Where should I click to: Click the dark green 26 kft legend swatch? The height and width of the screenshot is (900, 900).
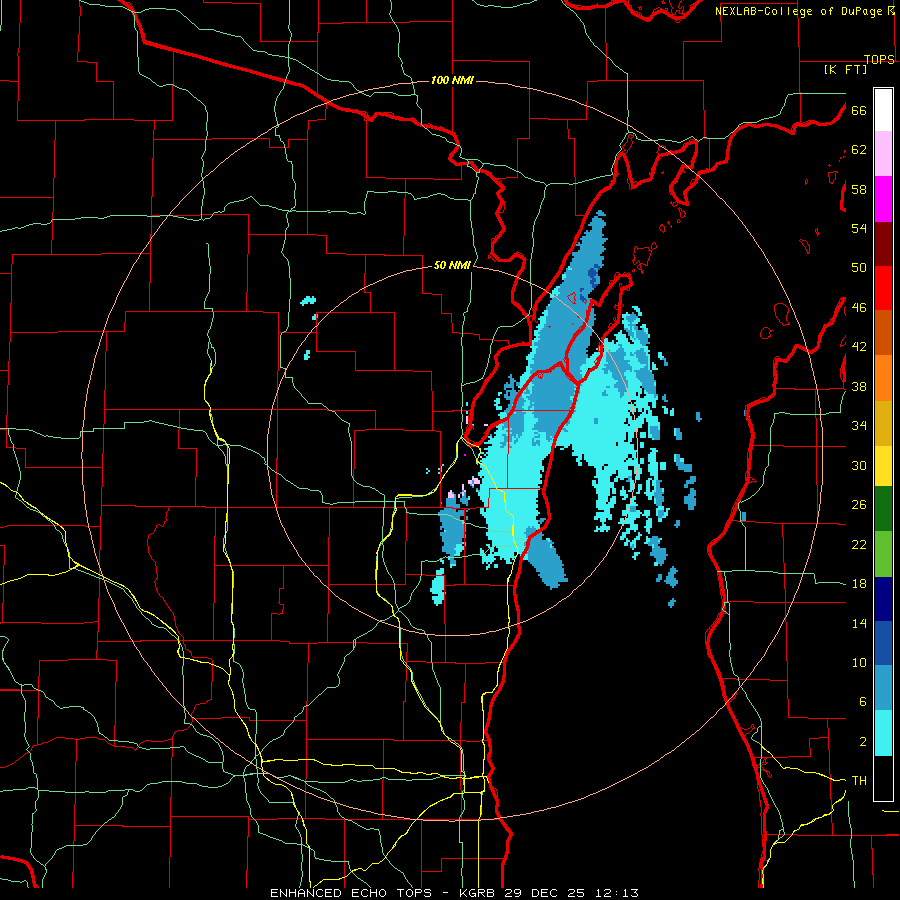pos(883,509)
